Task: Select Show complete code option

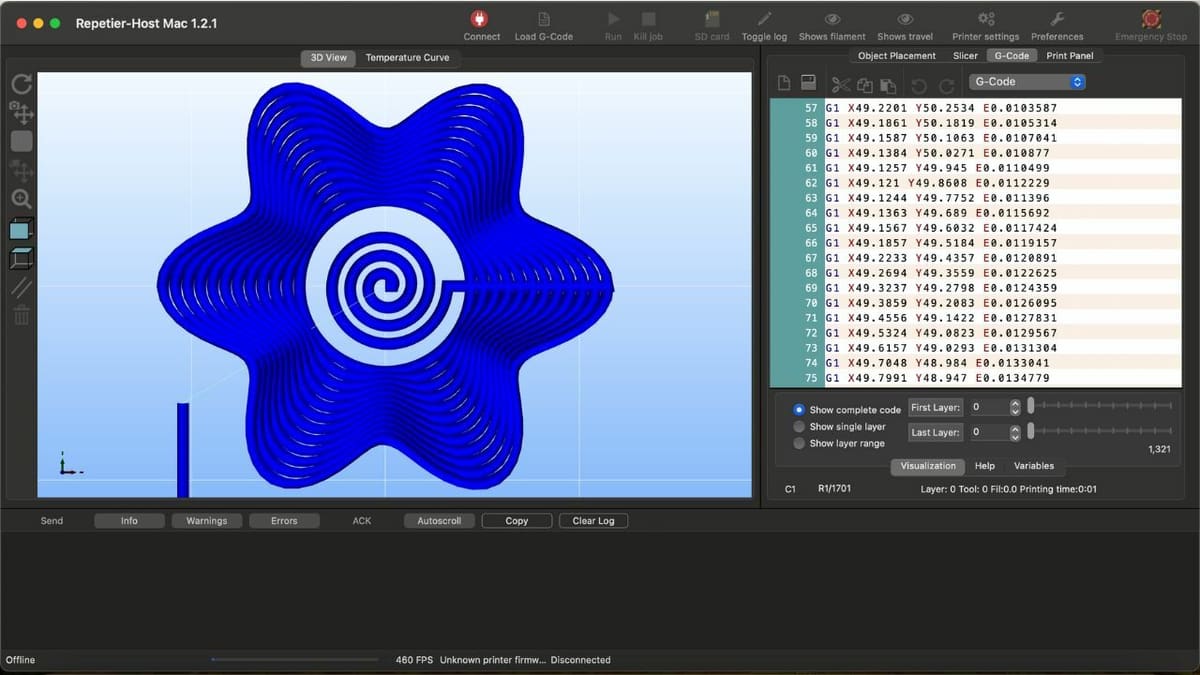Action: [x=849, y=410]
